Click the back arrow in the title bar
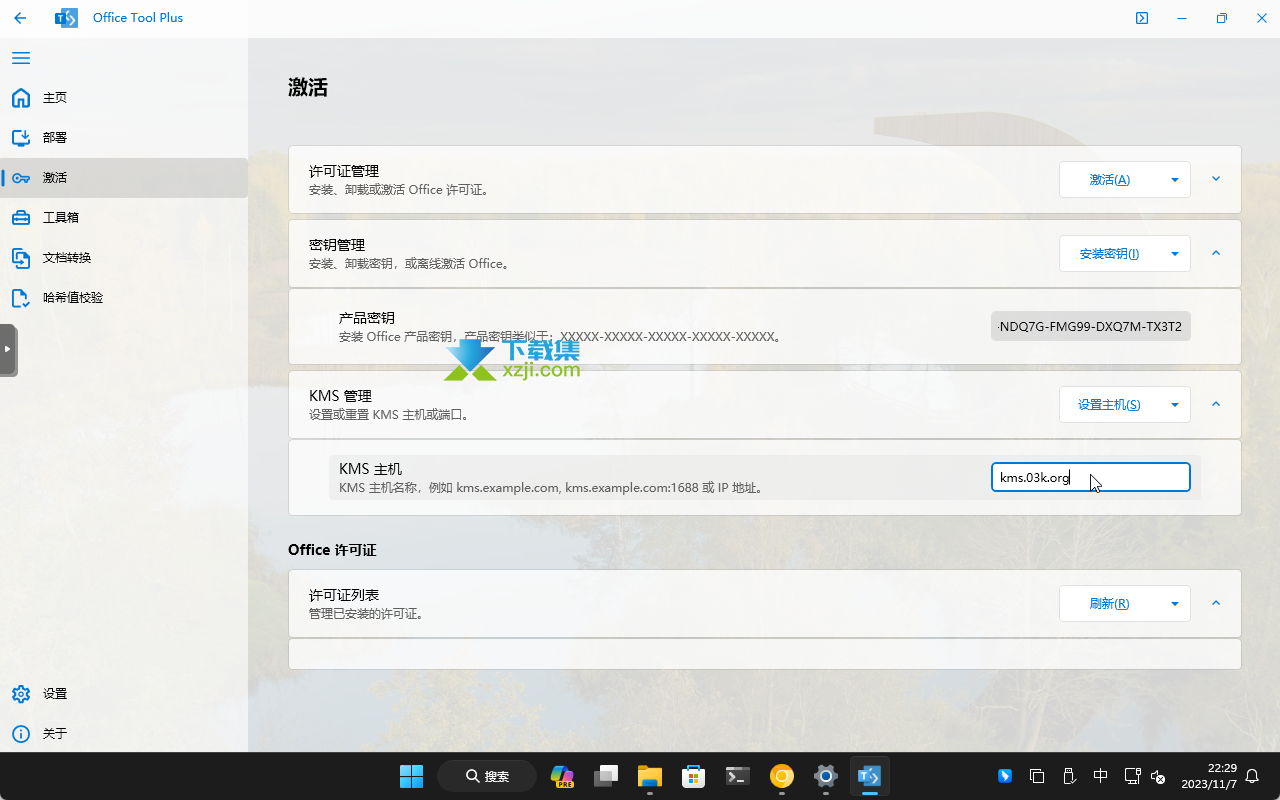The width and height of the screenshot is (1280, 800). tap(20, 18)
